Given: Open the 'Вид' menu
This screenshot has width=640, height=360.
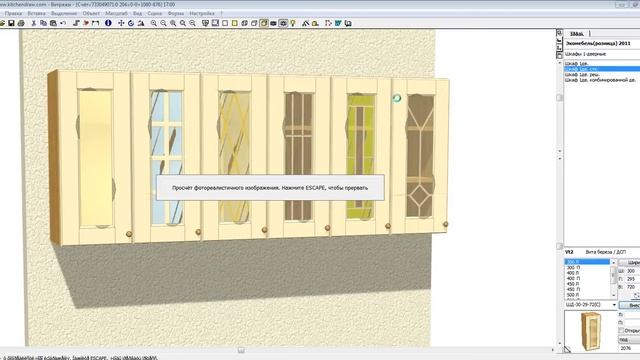Looking at the screenshot, I should click(x=138, y=13).
